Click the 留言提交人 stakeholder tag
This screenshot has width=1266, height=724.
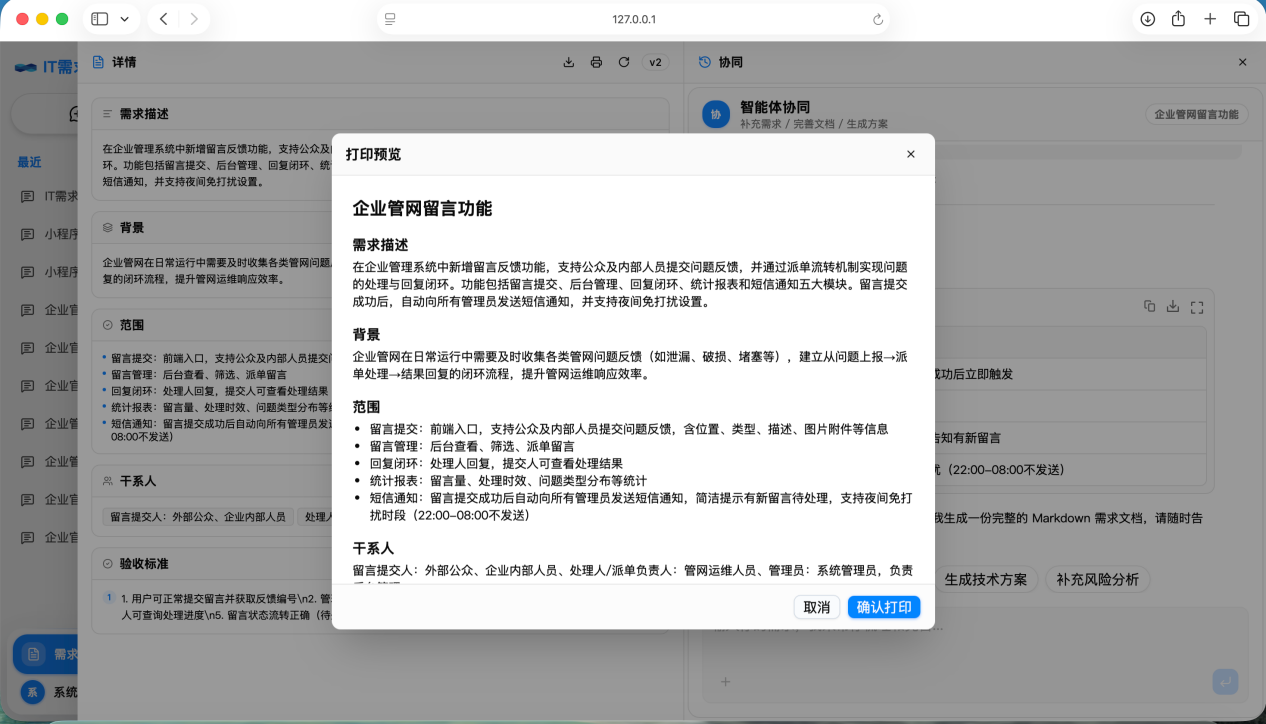point(198,517)
